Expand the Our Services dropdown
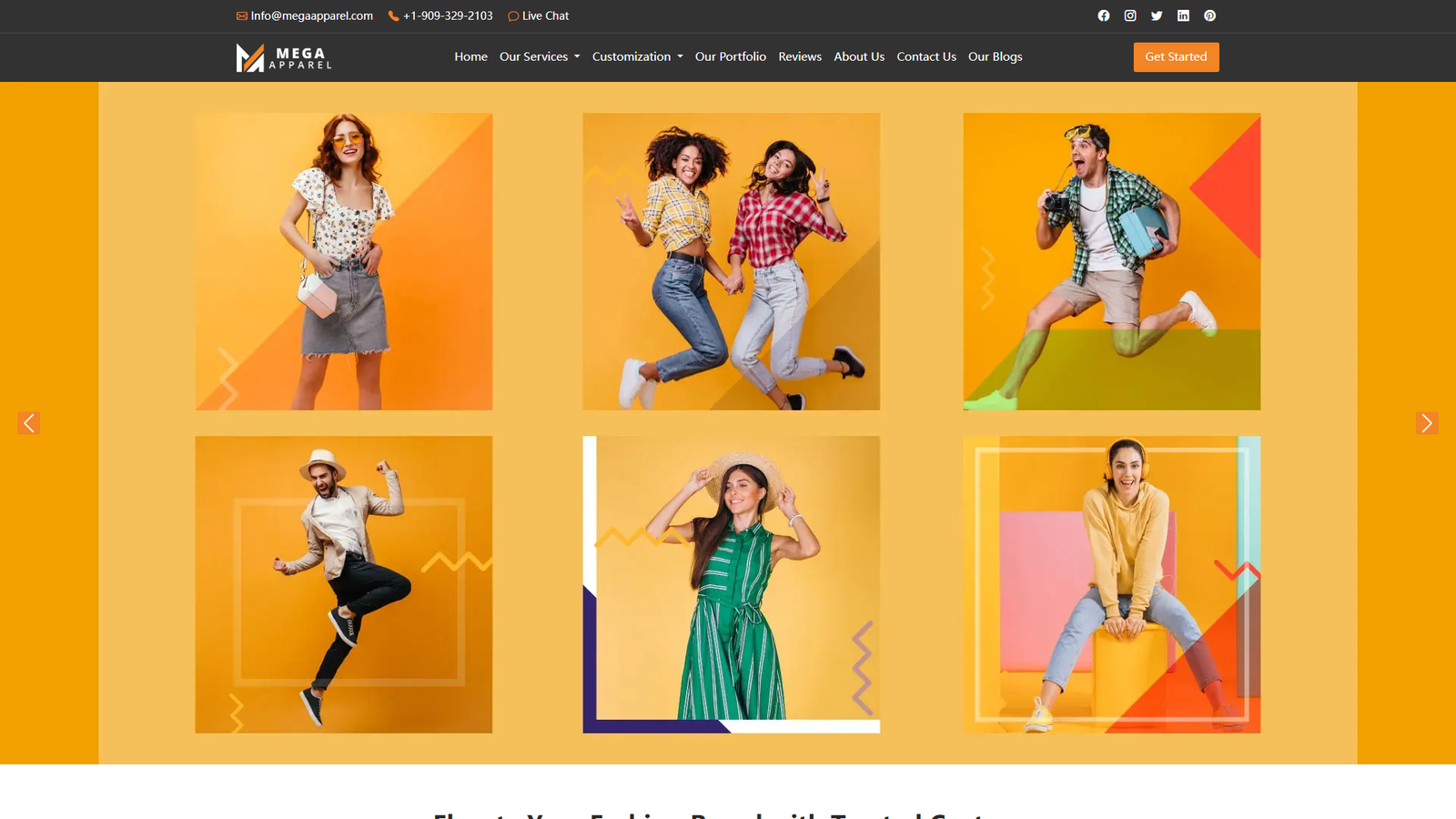Viewport: 1456px width, 819px height. [x=539, y=56]
